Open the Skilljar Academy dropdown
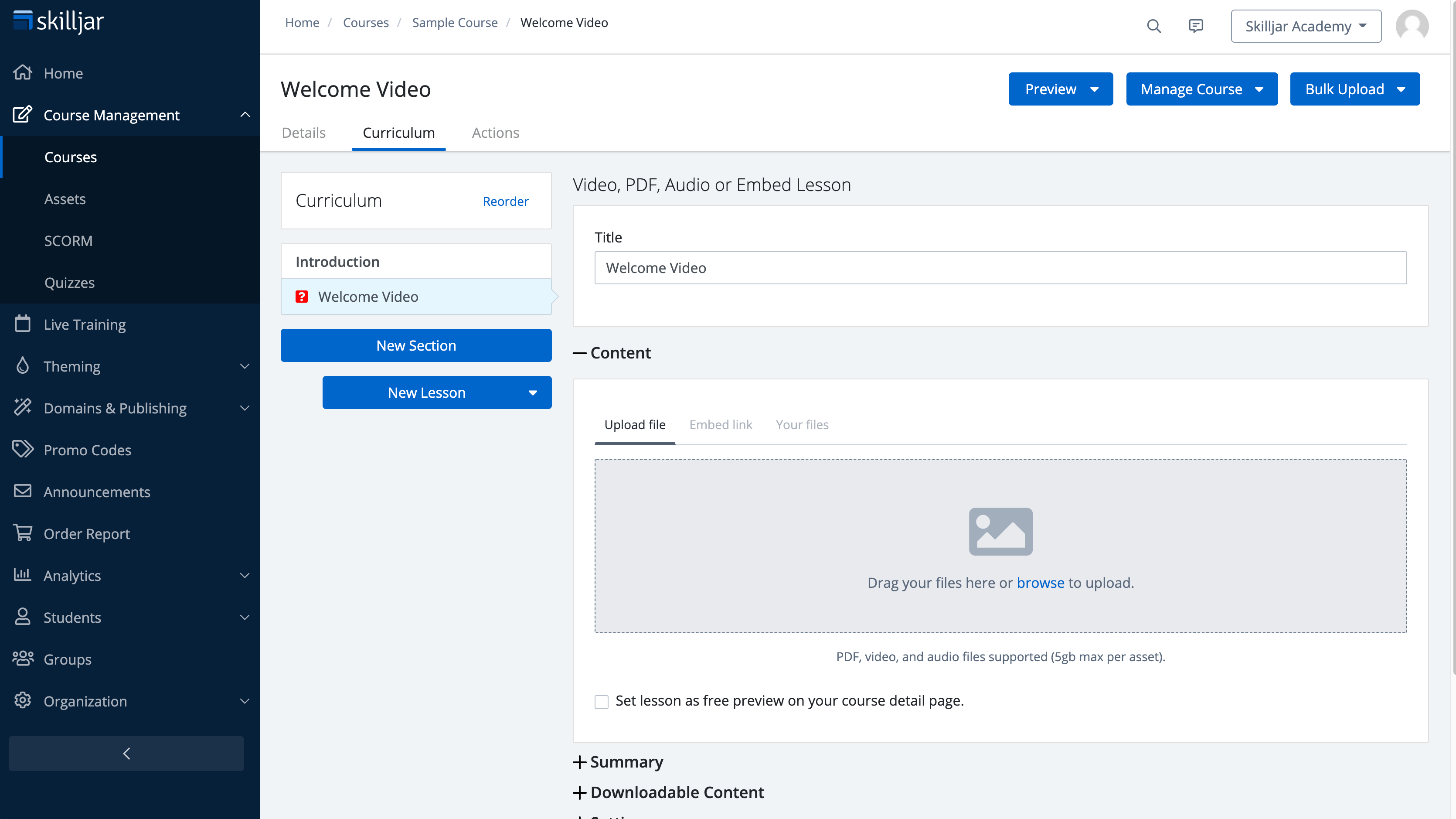Screen dimensions: 1456x819 1306,26
